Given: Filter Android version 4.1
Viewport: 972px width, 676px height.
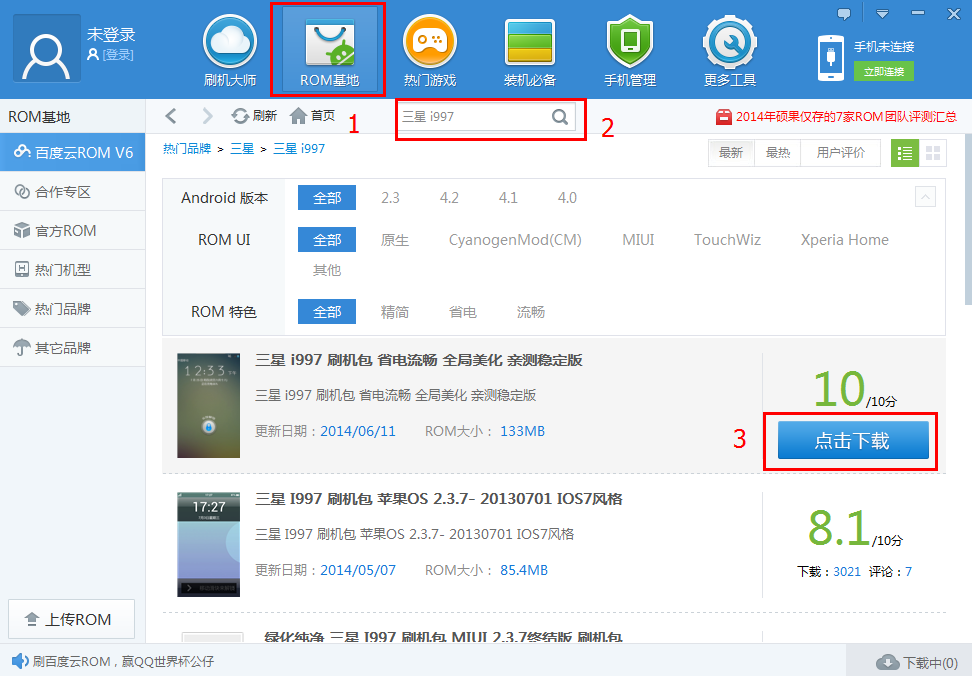Looking at the screenshot, I should coord(508,198).
